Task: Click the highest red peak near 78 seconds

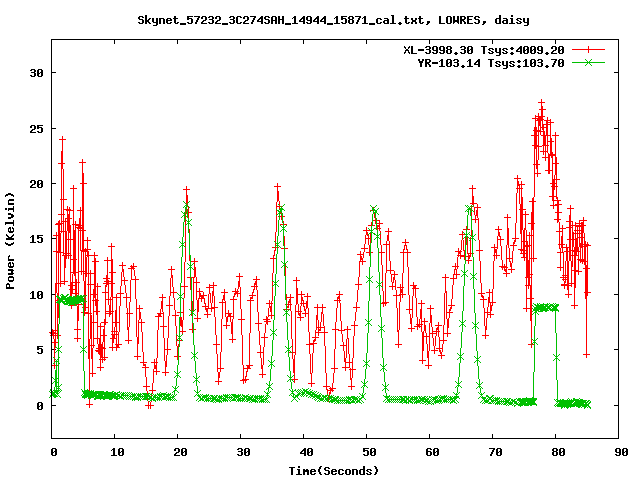Action: [x=542, y=103]
